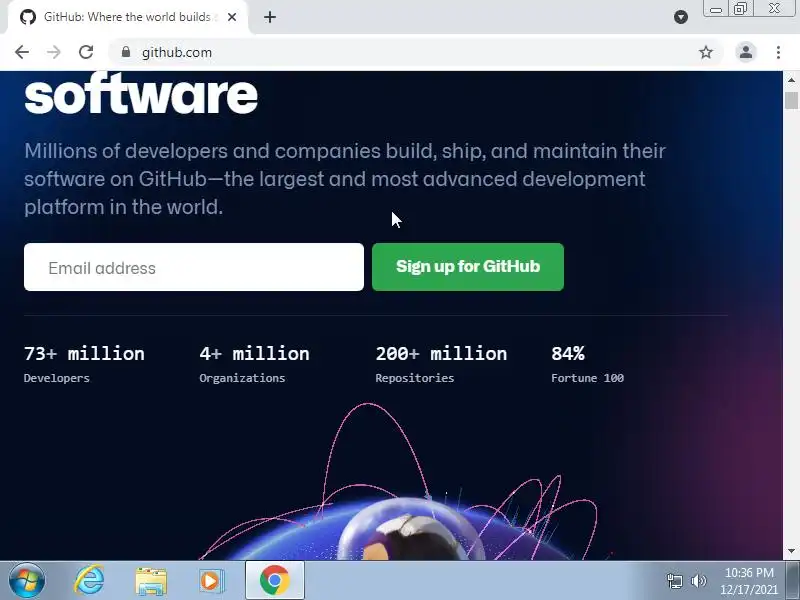Open the network tray icon
The image size is (800, 600).
point(675,581)
